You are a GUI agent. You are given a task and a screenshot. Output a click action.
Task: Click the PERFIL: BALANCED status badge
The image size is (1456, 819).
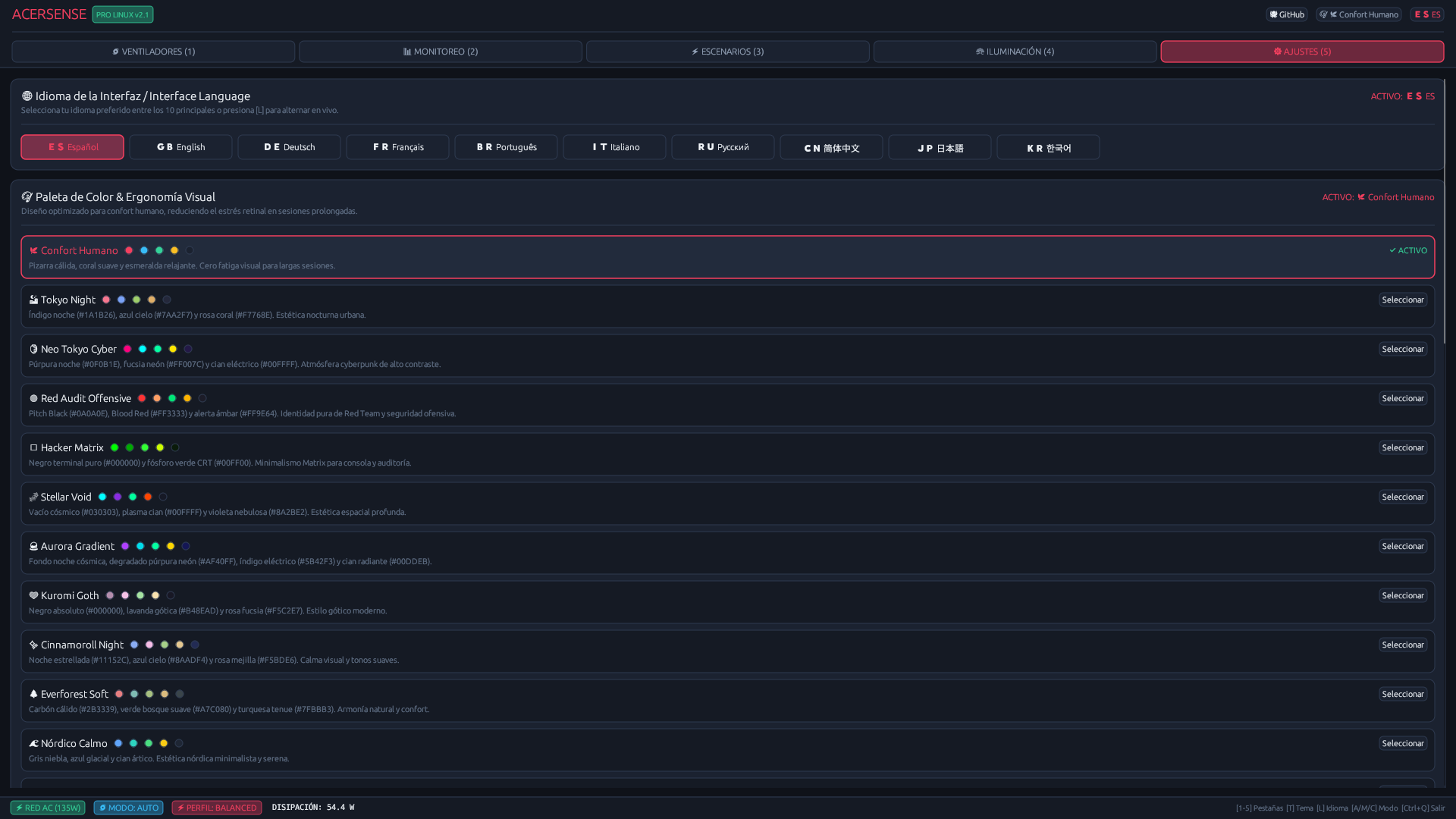coord(217,808)
